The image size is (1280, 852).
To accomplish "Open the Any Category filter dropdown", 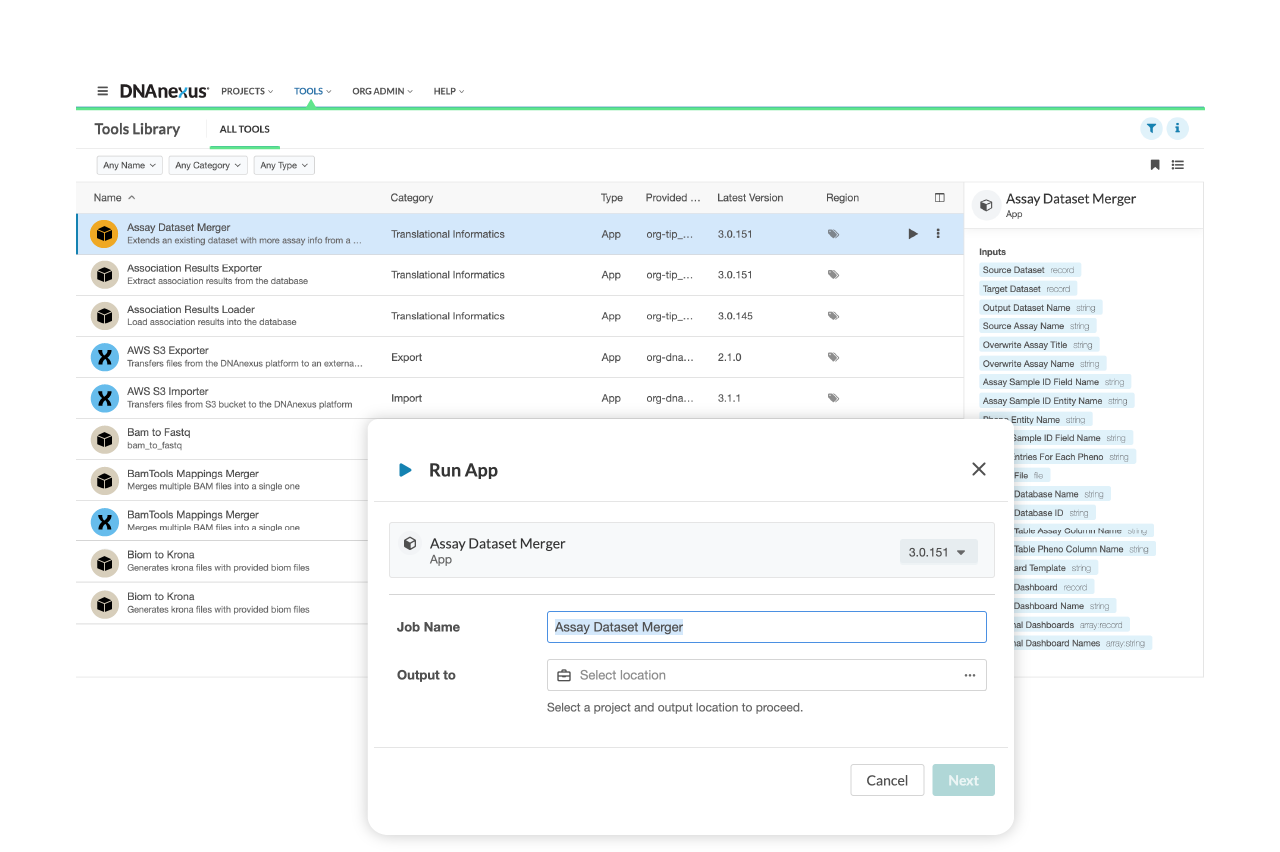I will point(208,165).
